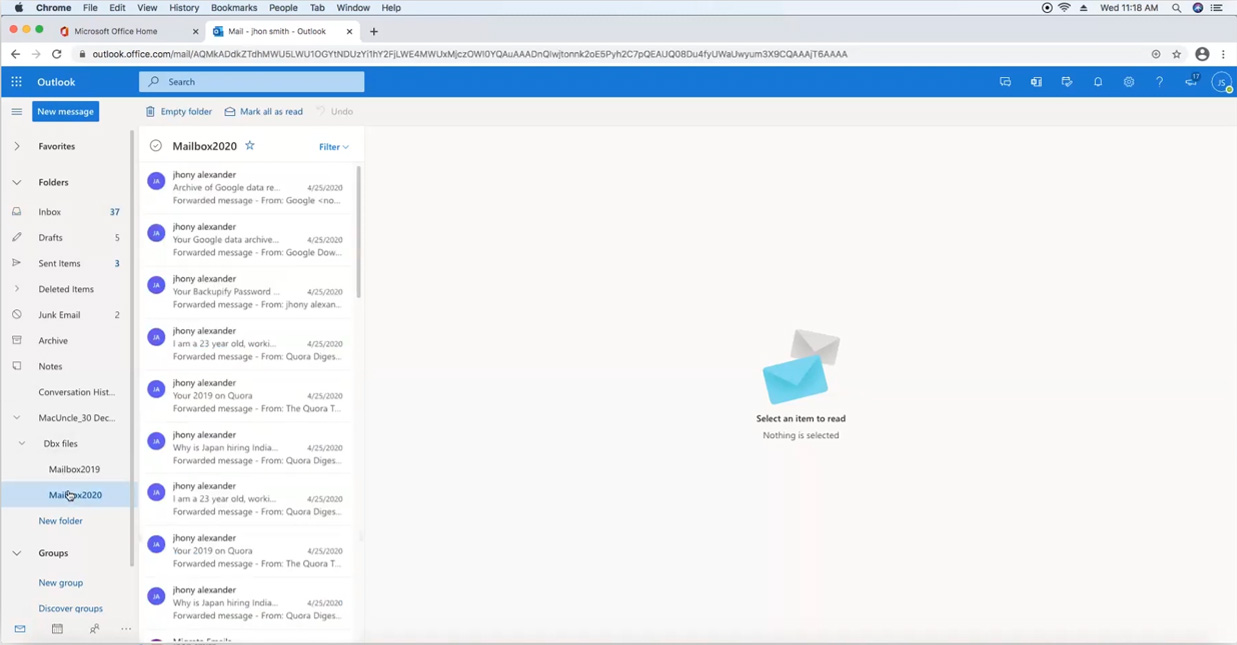Screen dimensions: 1237x645
Task: Open the Filter dropdown
Action: [333, 146]
